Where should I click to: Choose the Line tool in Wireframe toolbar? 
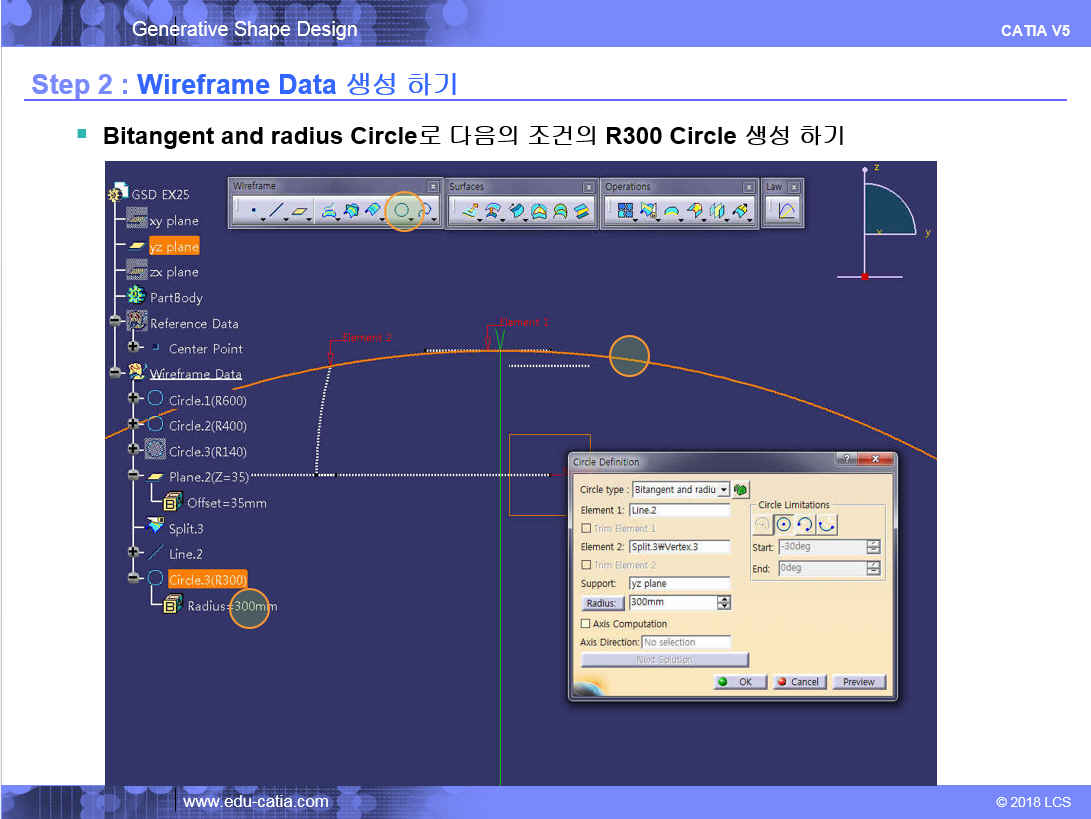(277, 211)
